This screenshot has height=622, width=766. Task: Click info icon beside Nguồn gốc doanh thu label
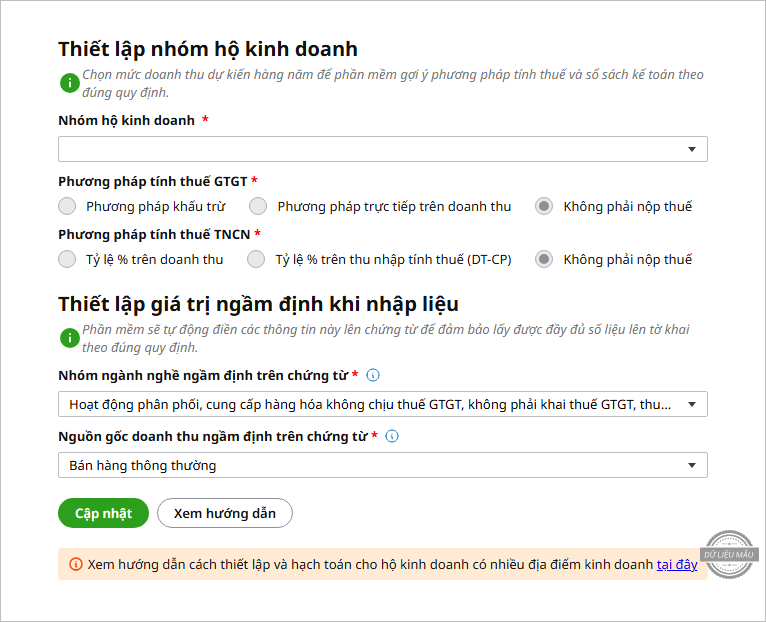point(392,436)
